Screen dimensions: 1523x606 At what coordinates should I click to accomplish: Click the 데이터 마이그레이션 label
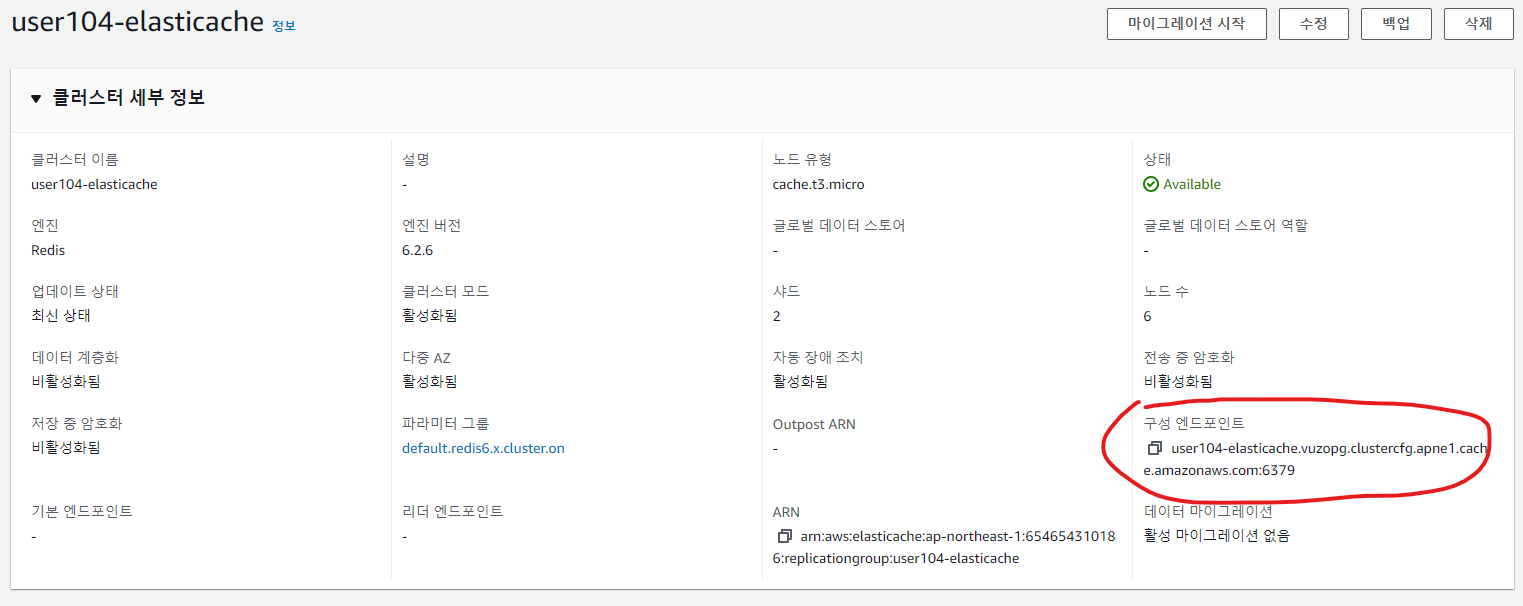pyautogui.click(x=1207, y=512)
